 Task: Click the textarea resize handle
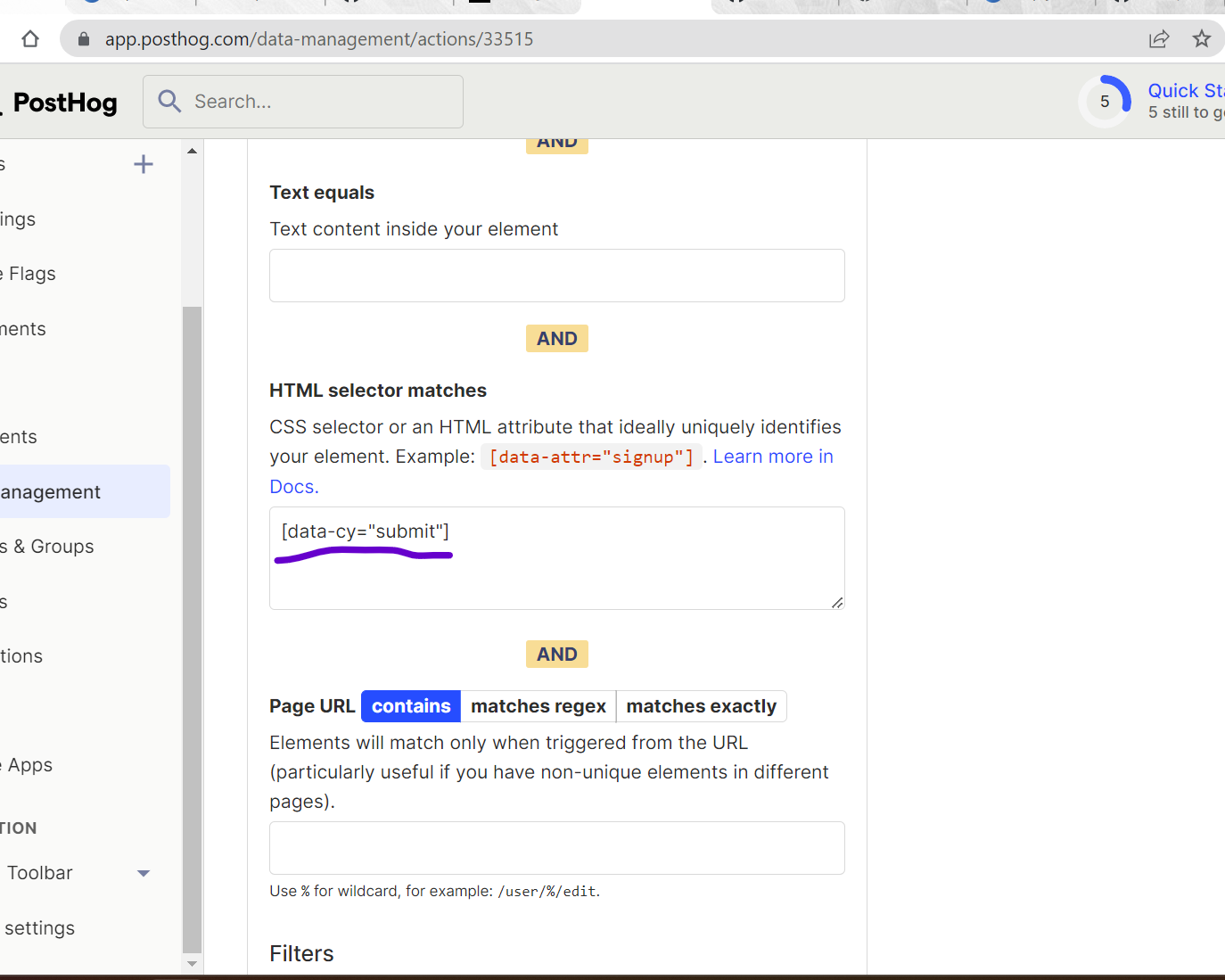pos(836,603)
